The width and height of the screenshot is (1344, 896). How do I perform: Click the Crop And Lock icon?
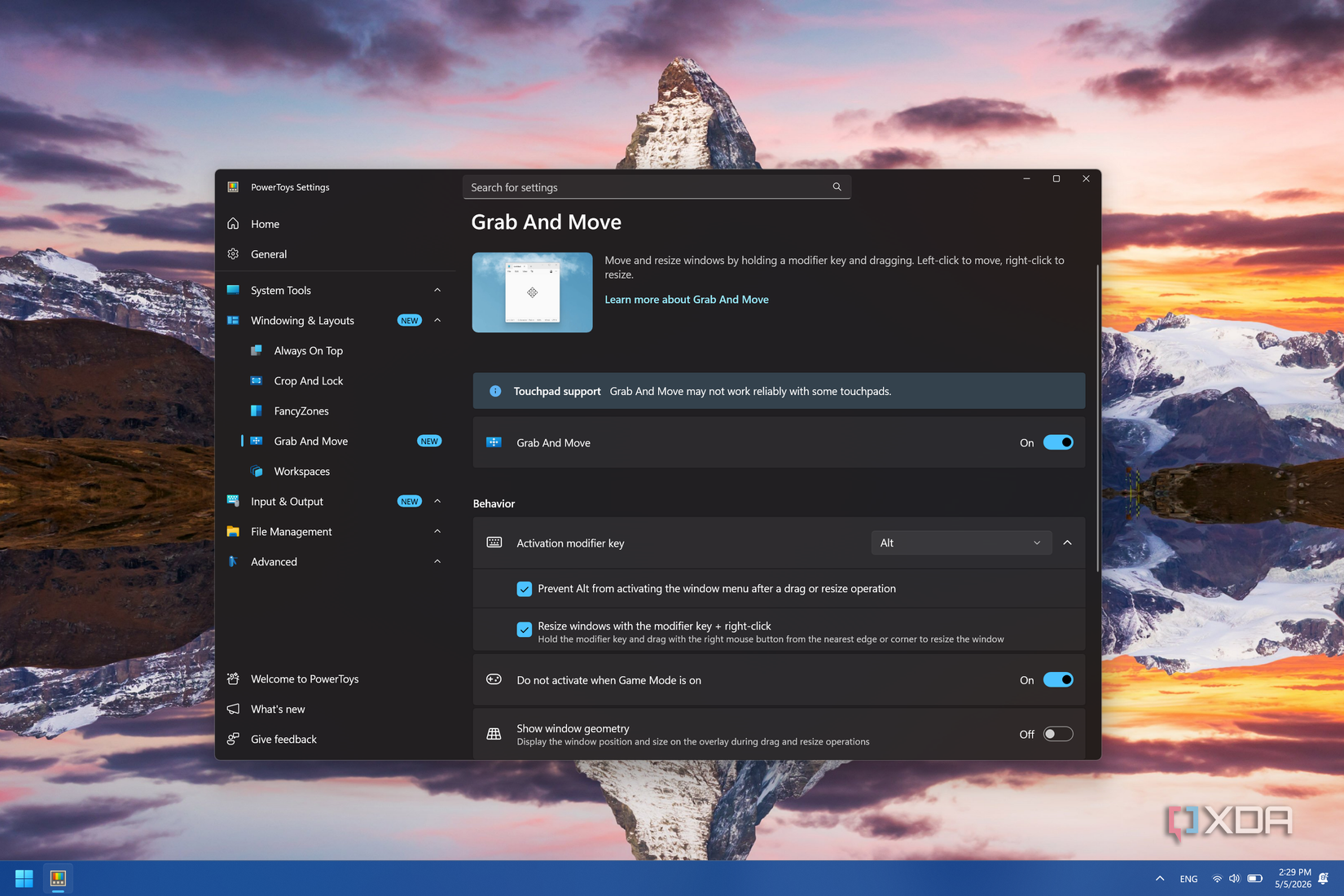click(257, 380)
